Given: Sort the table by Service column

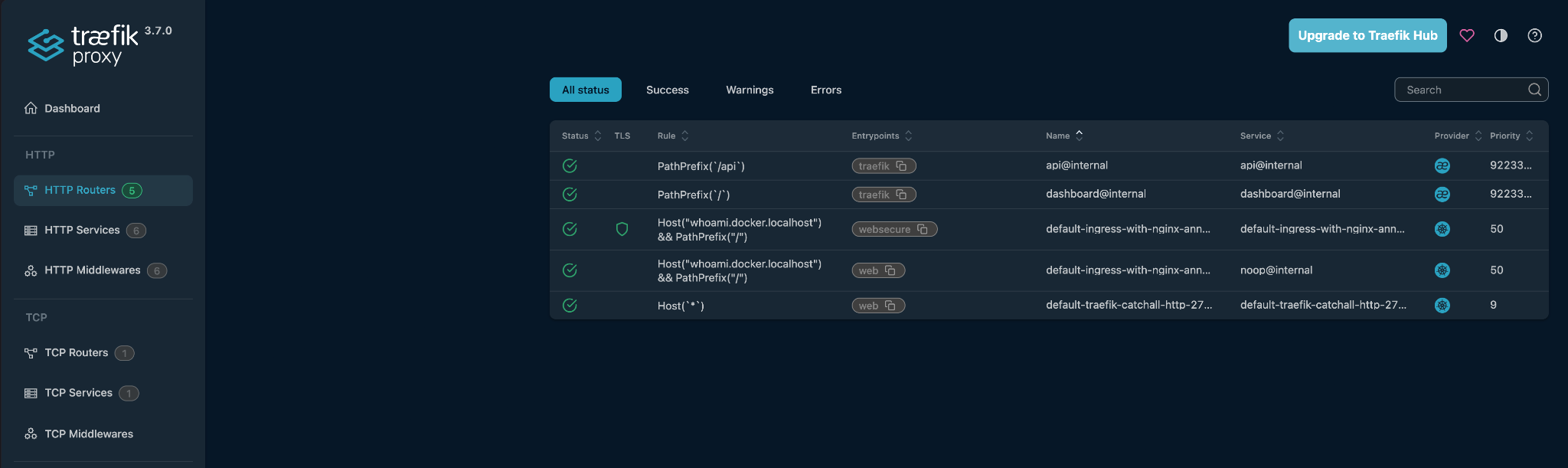Looking at the screenshot, I should click(1262, 136).
